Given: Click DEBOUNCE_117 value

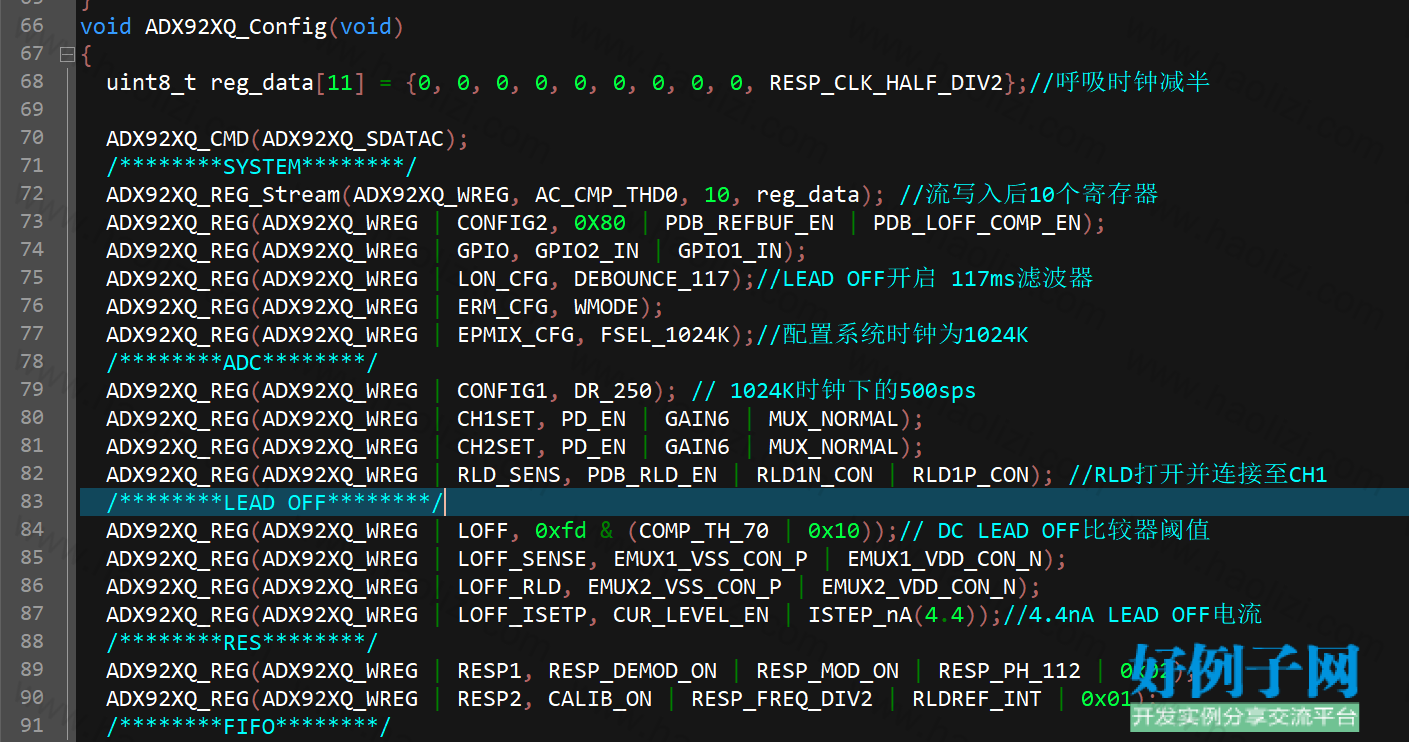Looking at the screenshot, I should pyautogui.click(x=652, y=278).
